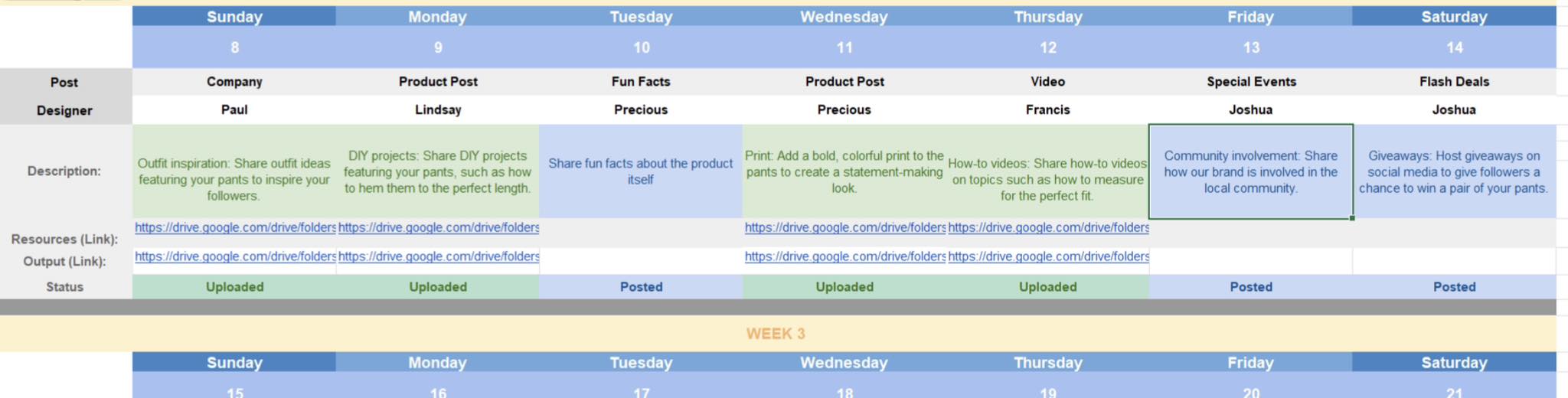Select the Saturday 14 date cell
Viewport: 1568px width, 398px height.
click(x=1454, y=47)
